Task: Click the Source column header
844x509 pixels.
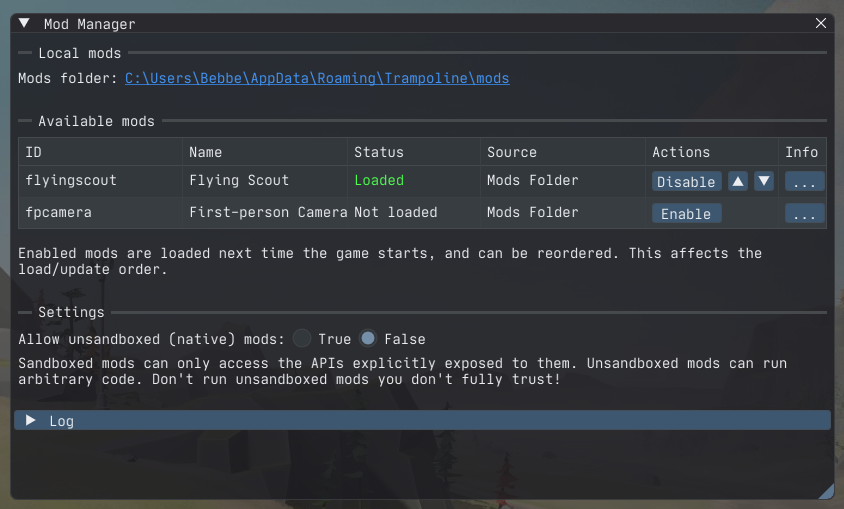Action: (512, 152)
